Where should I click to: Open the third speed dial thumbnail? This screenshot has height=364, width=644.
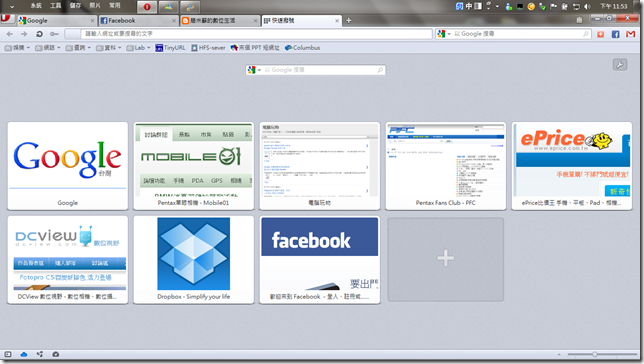tap(320, 166)
